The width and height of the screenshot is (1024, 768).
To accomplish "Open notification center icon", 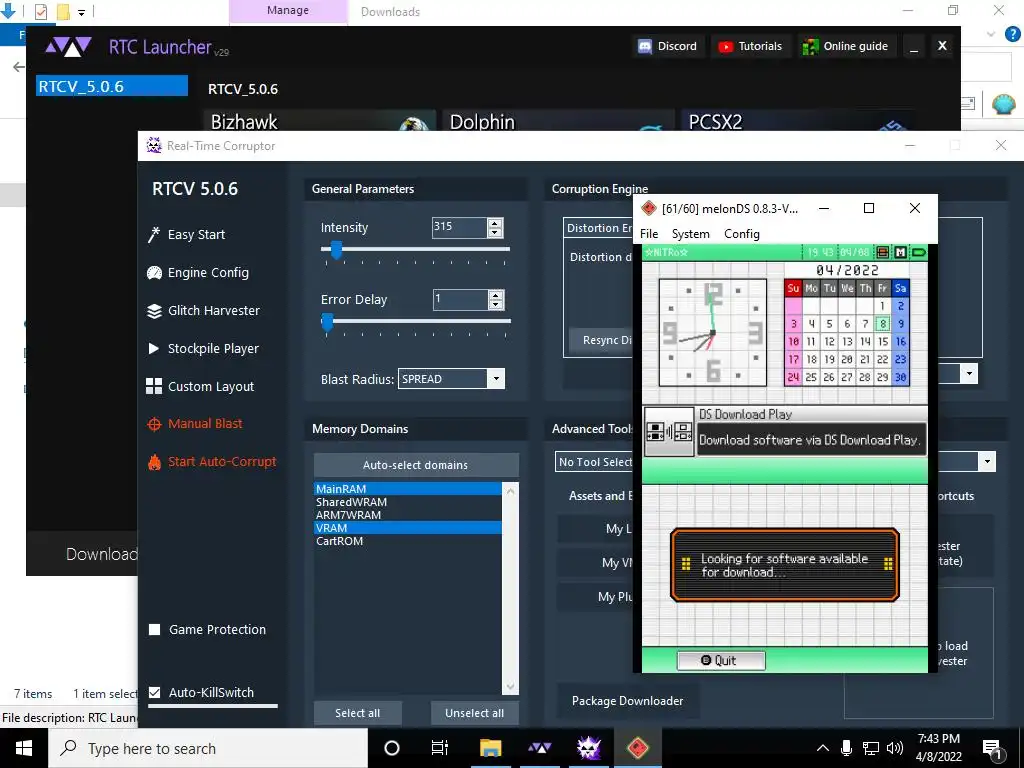I will click(993, 748).
